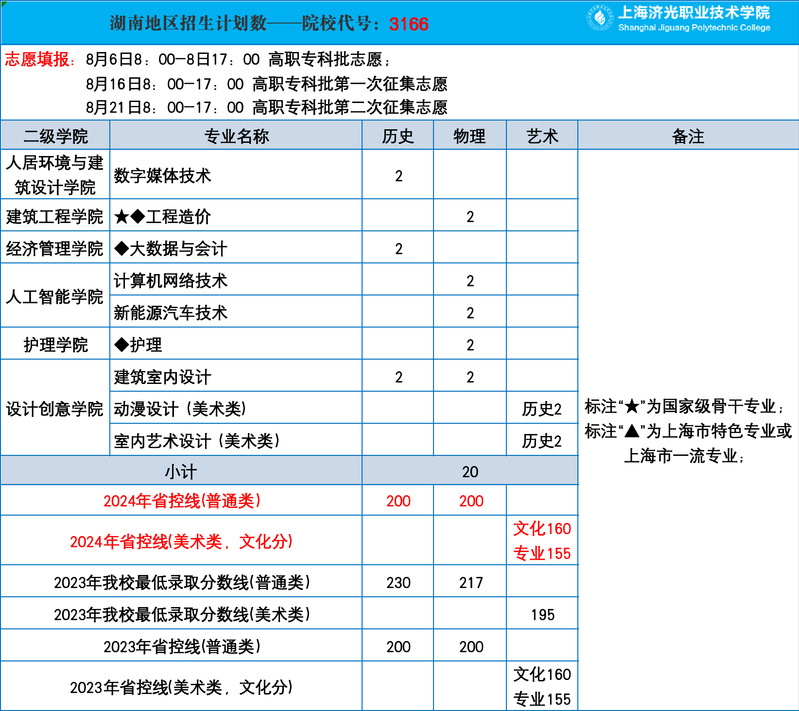This screenshot has height=711, width=799.
Task: Select the label 2023年省控线(普通类)
Action: [182, 646]
